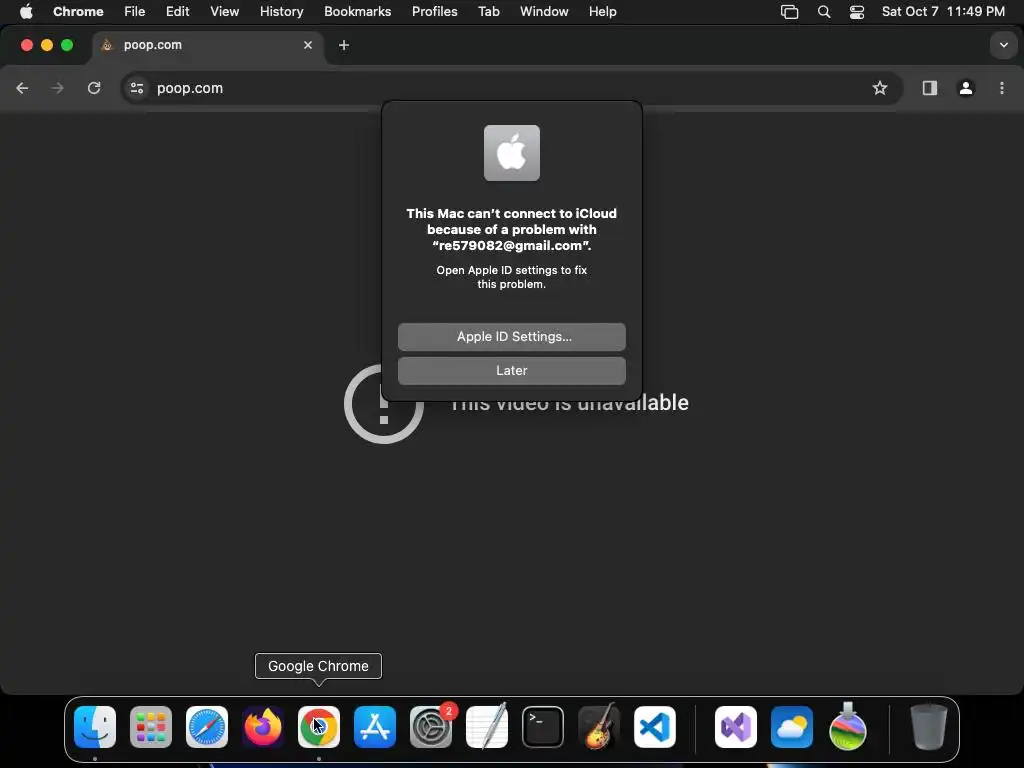The width and height of the screenshot is (1024, 768).
Task: Bookmark this page with star icon
Action: click(x=880, y=88)
